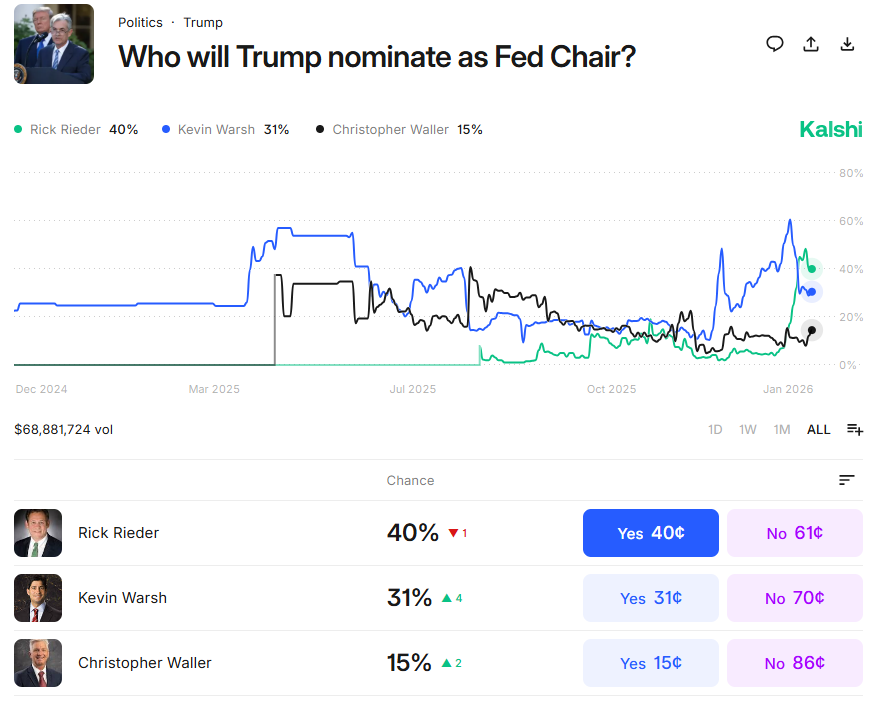Select the ALL time range
The width and height of the screenshot is (874, 703).
pos(818,429)
